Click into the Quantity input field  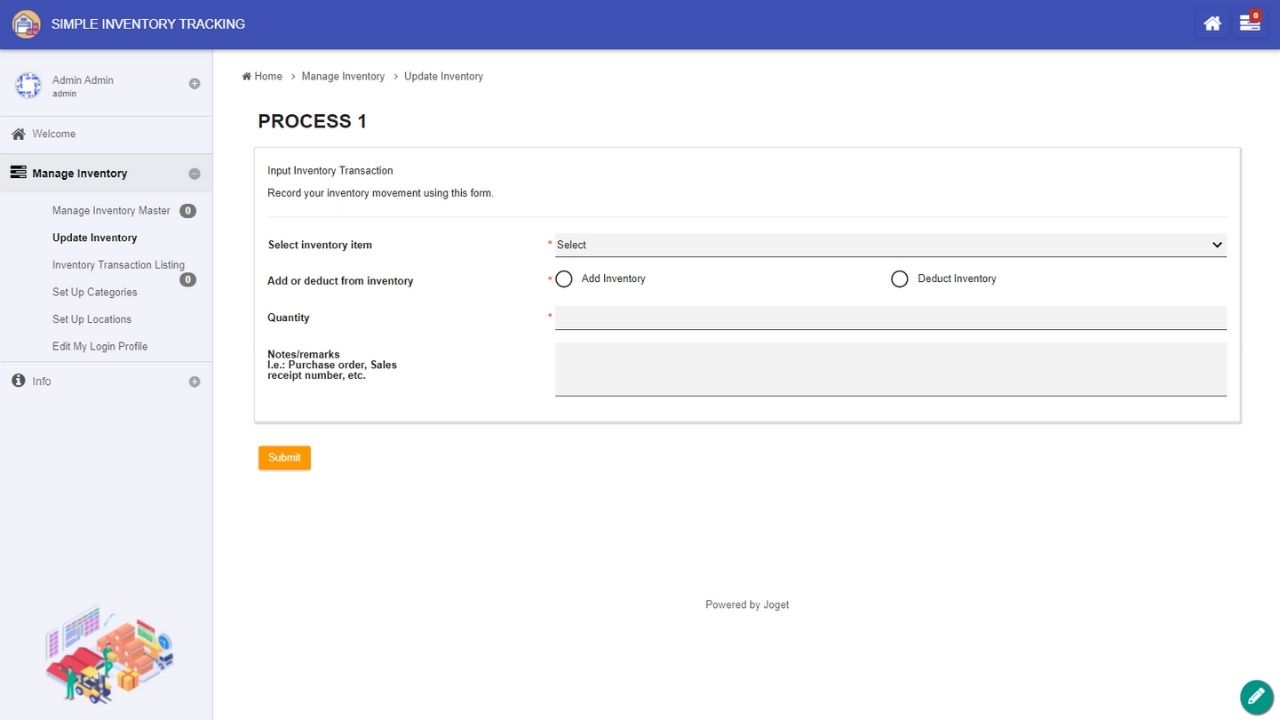point(890,318)
